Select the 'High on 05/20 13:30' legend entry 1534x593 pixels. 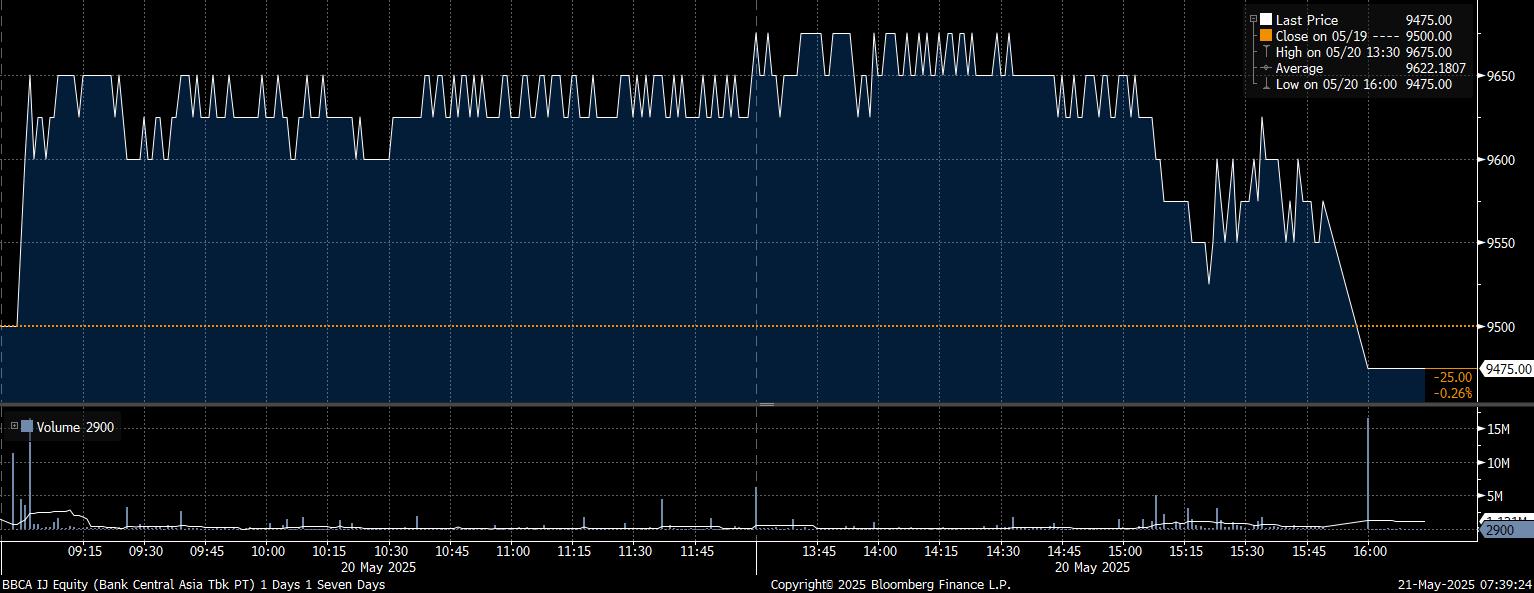(1338, 52)
